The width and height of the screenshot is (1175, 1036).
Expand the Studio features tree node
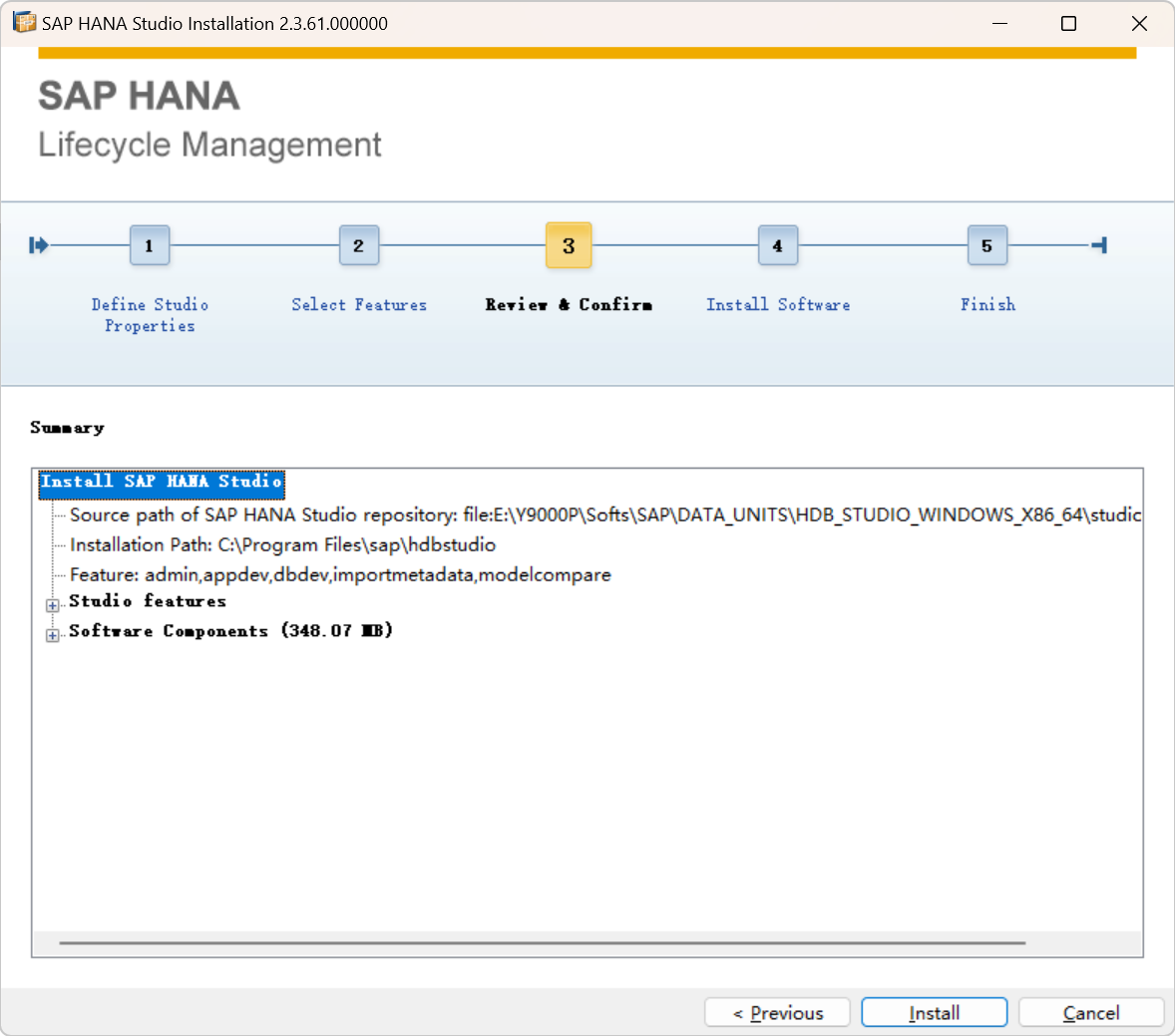53,605
